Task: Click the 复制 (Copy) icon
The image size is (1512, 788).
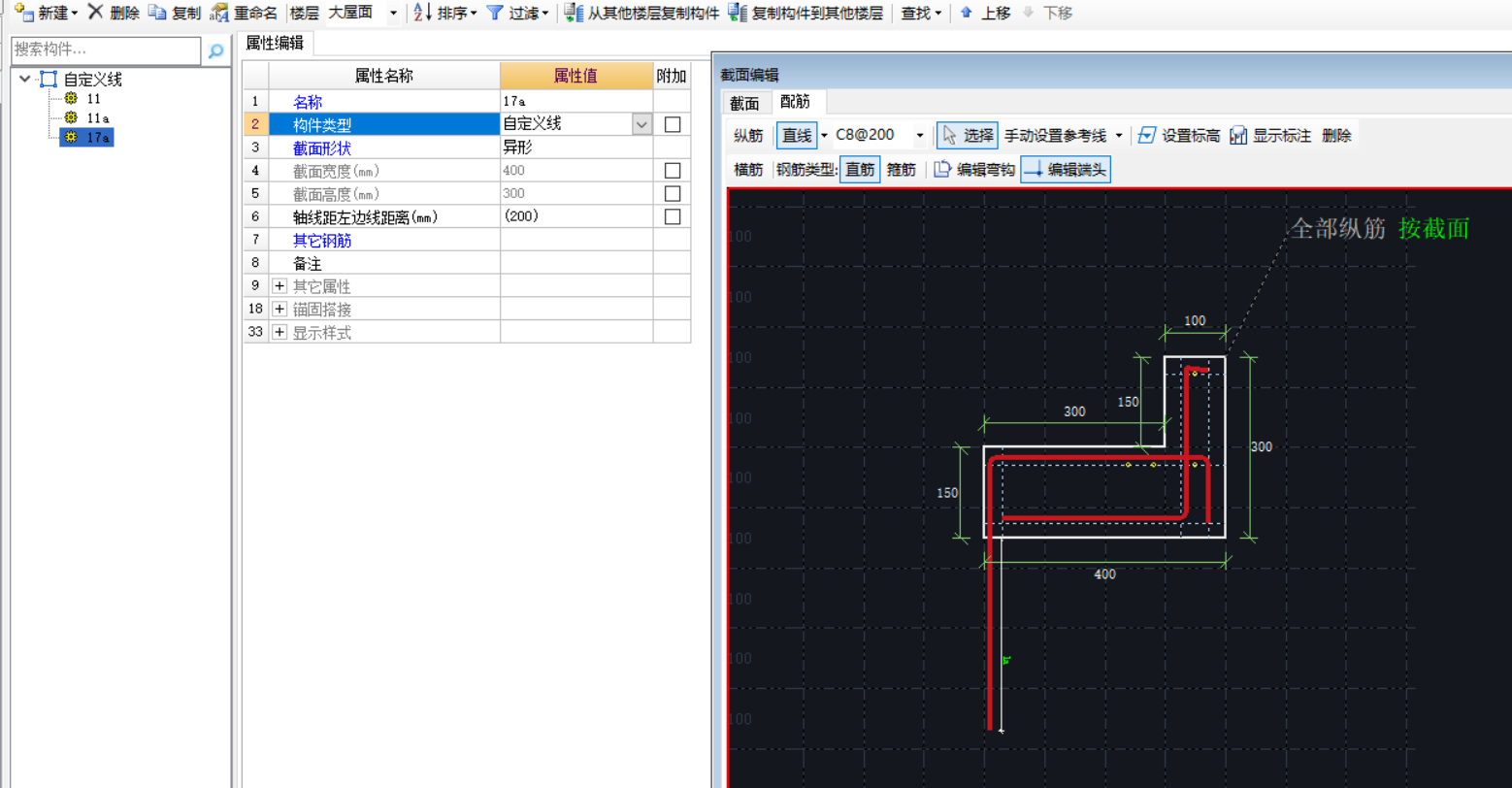Action: click(157, 13)
